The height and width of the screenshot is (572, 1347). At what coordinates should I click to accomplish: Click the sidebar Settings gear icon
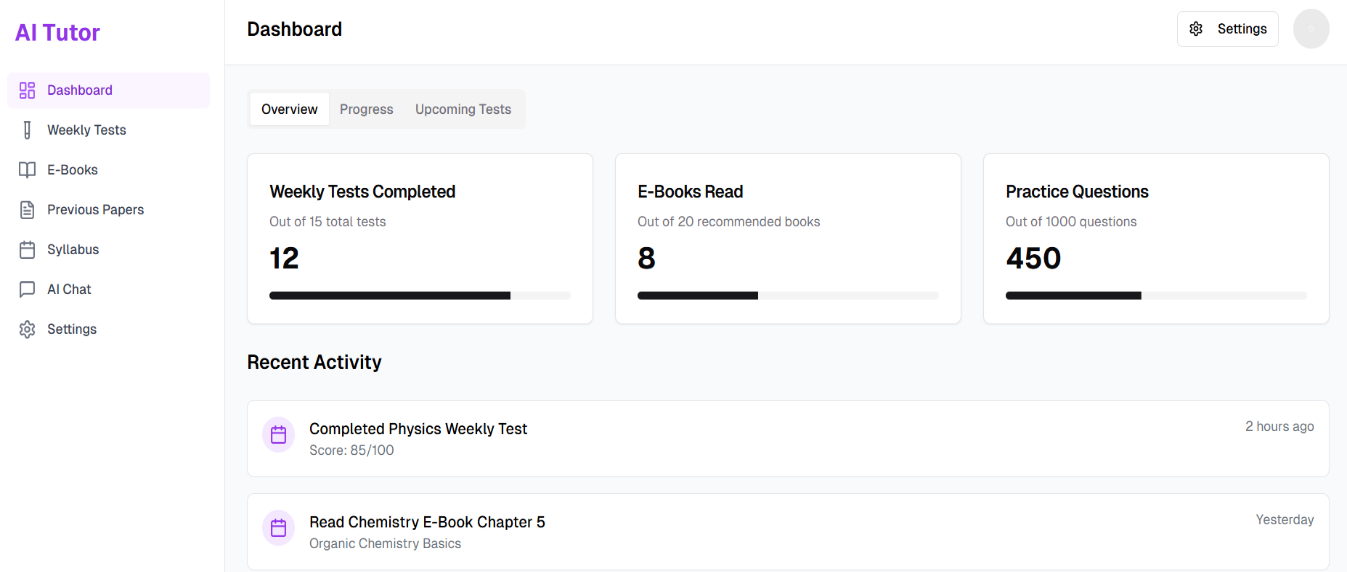[27, 329]
